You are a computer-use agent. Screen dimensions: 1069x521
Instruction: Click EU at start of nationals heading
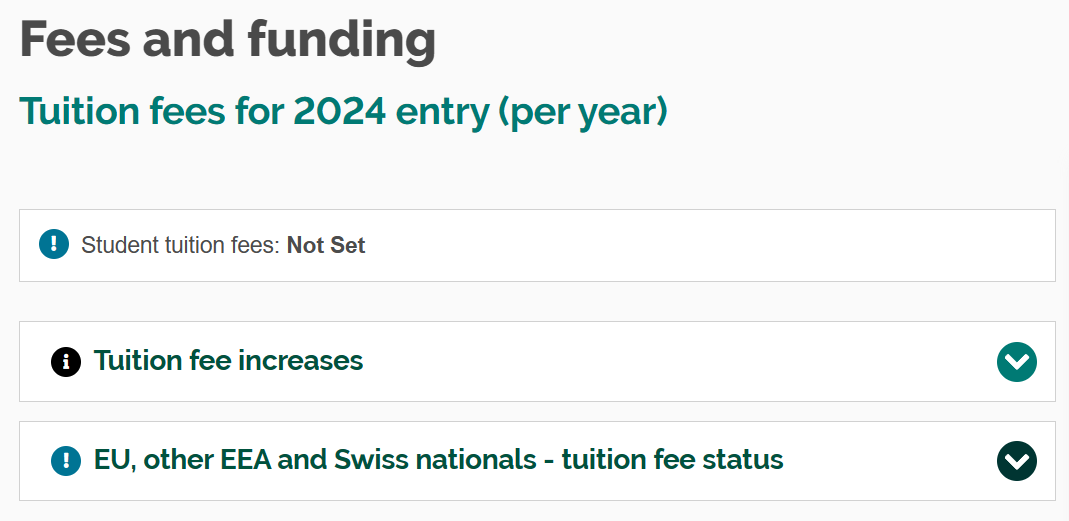(x=111, y=460)
